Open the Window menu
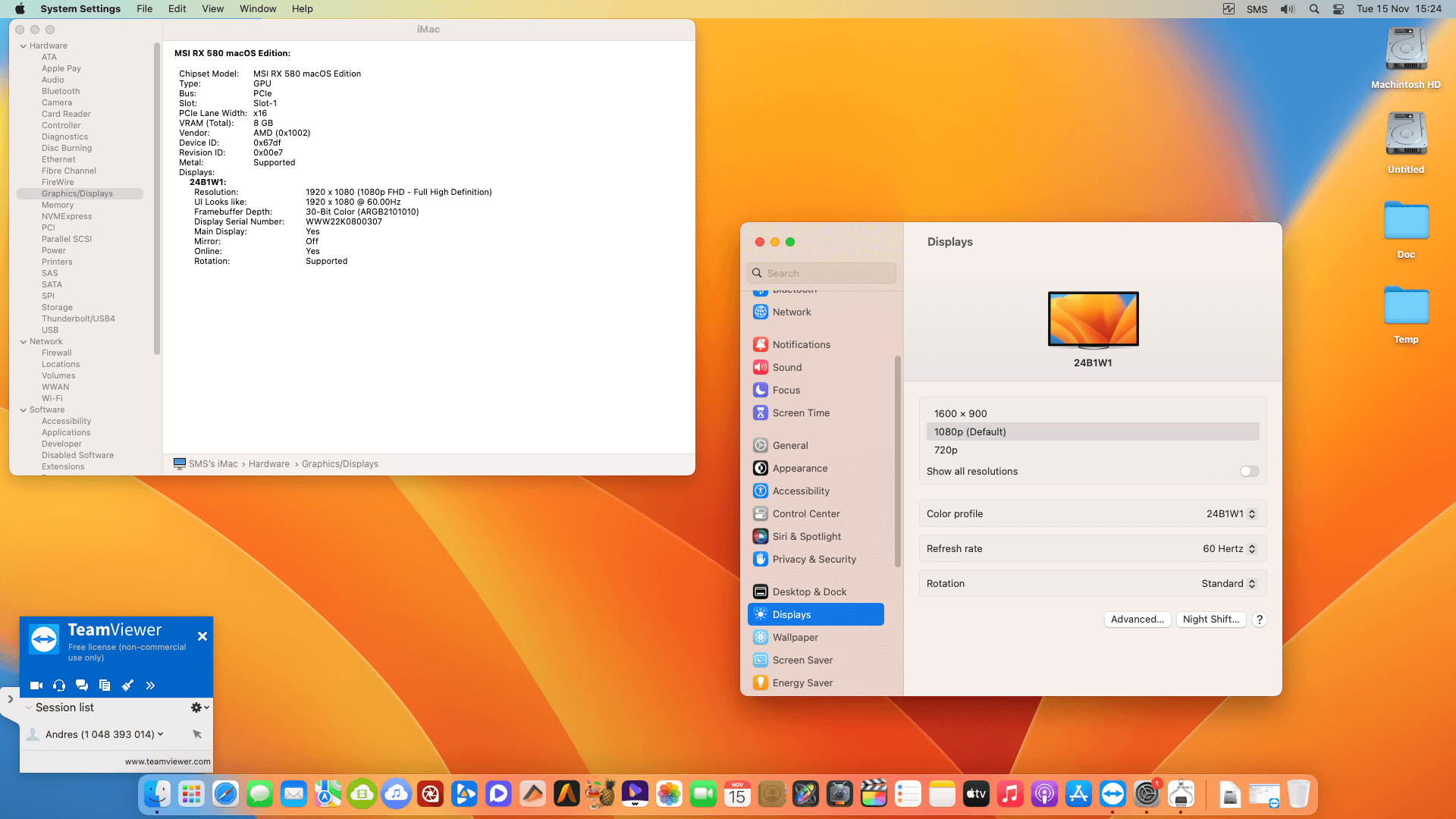This screenshot has width=1456, height=819. tap(258, 9)
